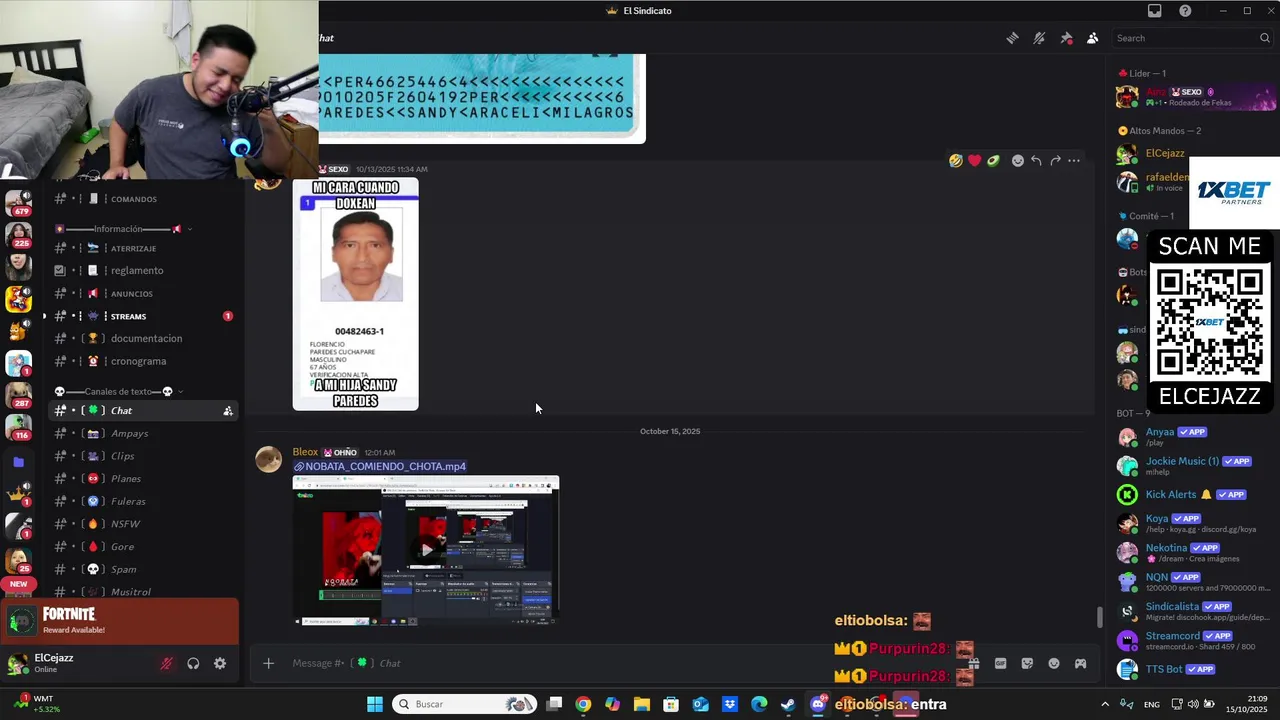Toggle the member list icon
Image resolution: width=1280 pixels, height=720 pixels.
(x=1092, y=38)
